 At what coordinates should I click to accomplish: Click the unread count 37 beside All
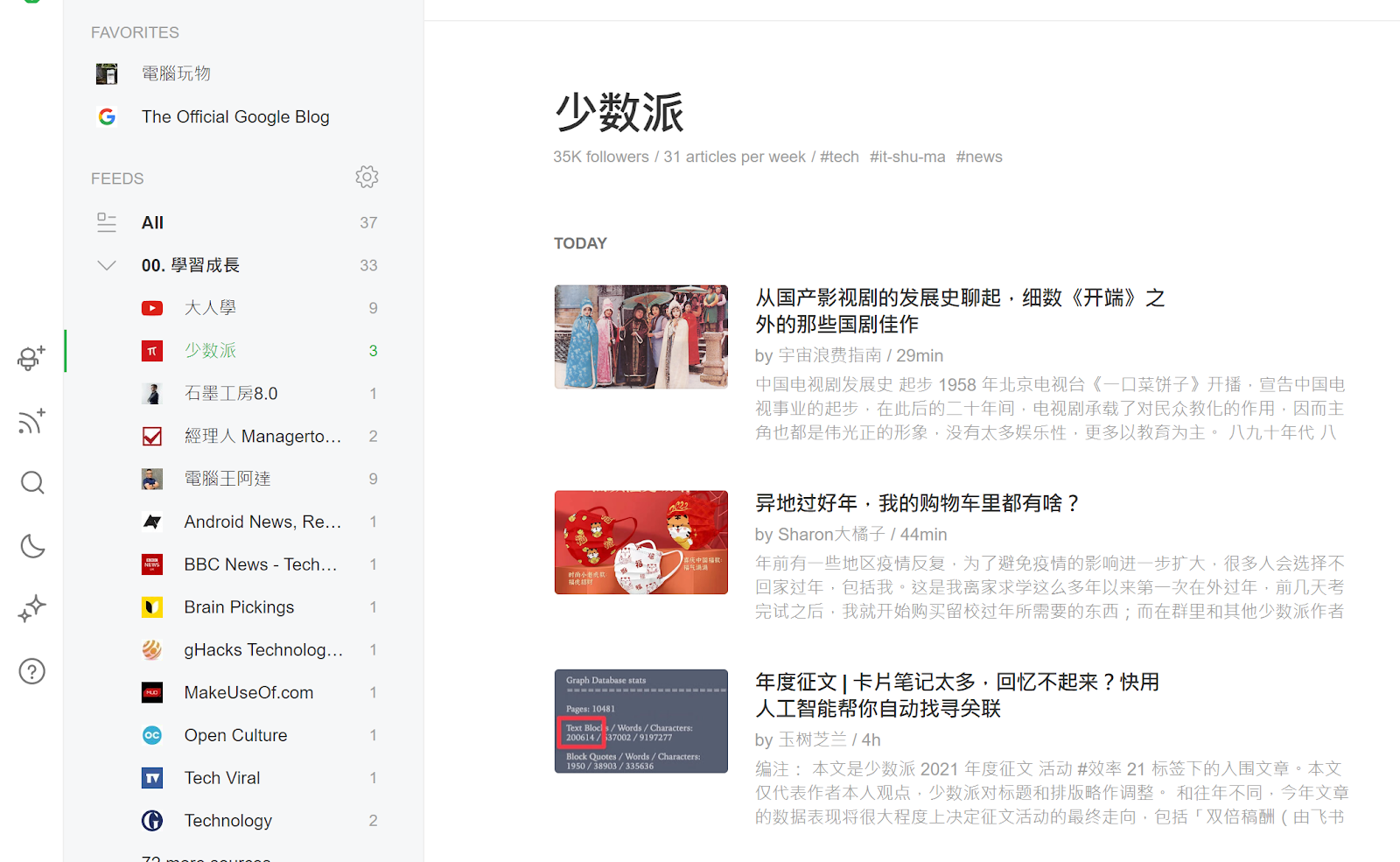pos(368,222)
